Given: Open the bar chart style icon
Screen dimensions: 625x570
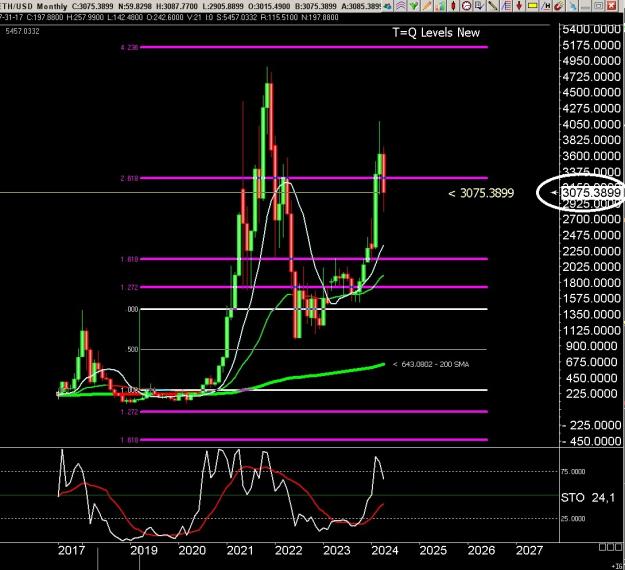Looking at the screenshot, I should coord(440,6).
